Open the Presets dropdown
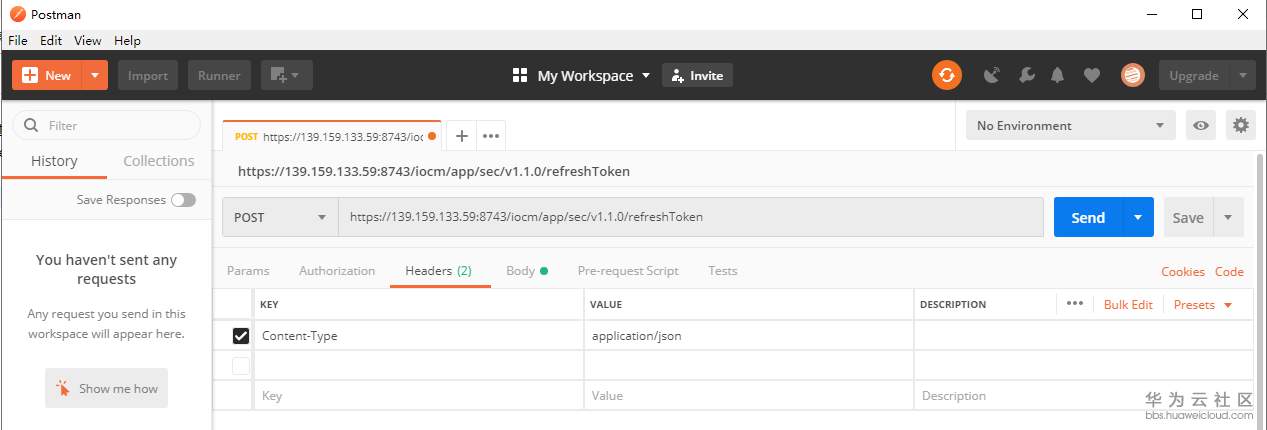The height and width of the screenshot is (430, 1267). coord(1203,305)
